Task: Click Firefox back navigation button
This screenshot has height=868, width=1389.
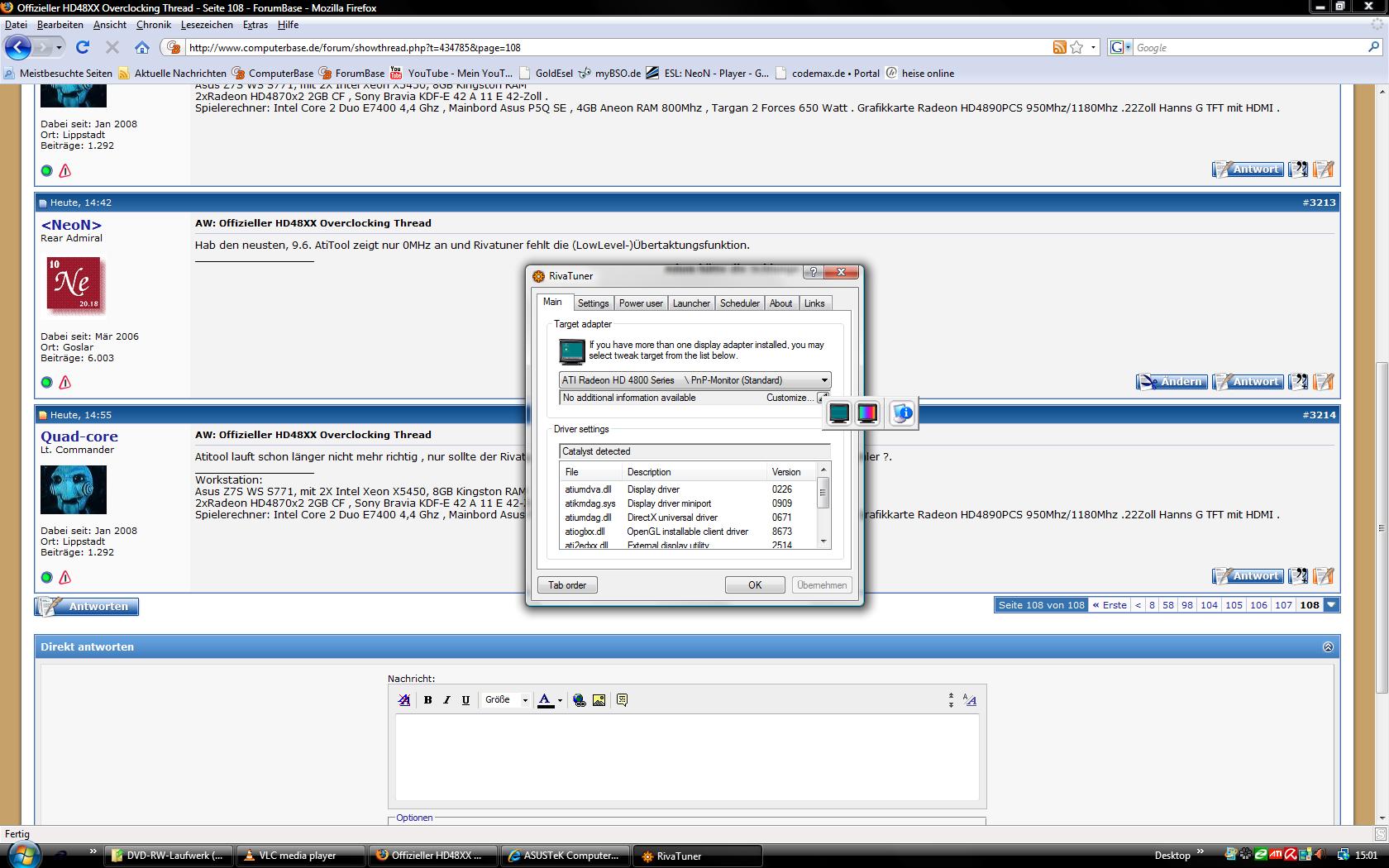Action: (x=18, y=47)
